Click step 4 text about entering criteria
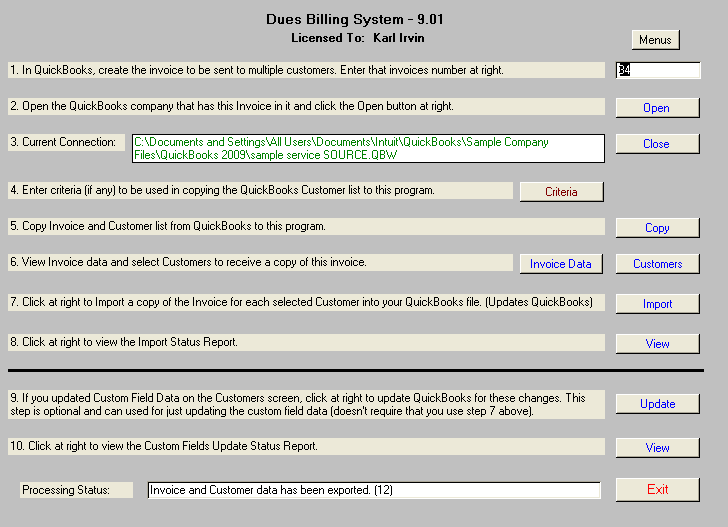The image size is (728, 527). click(x=260, y=190)
